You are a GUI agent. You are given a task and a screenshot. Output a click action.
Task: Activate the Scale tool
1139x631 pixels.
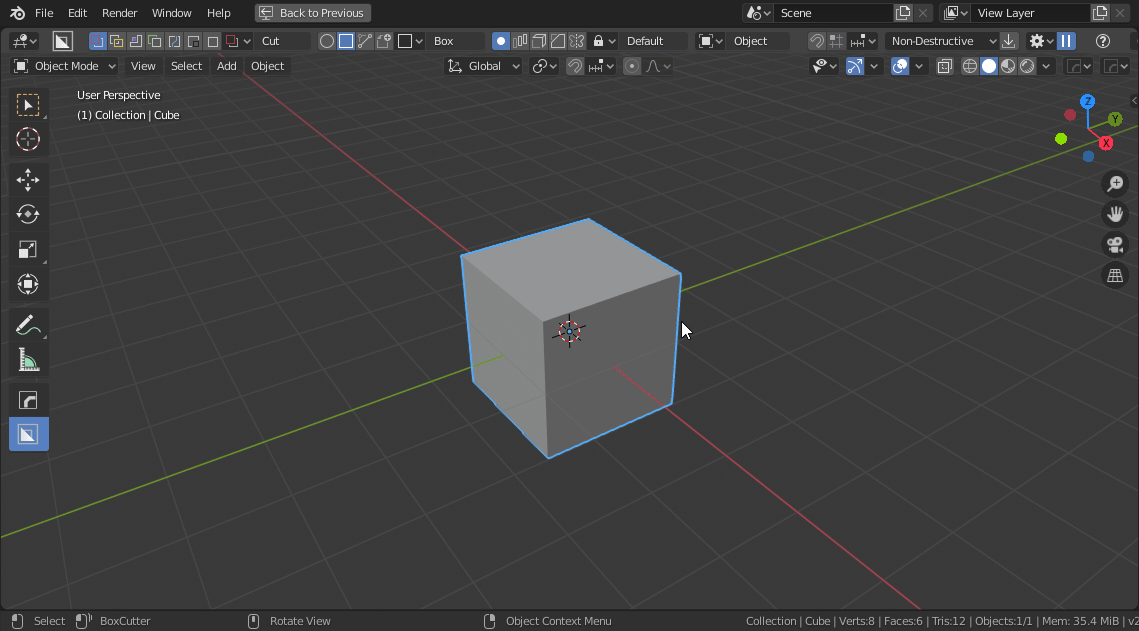click(x=28, y=249)
